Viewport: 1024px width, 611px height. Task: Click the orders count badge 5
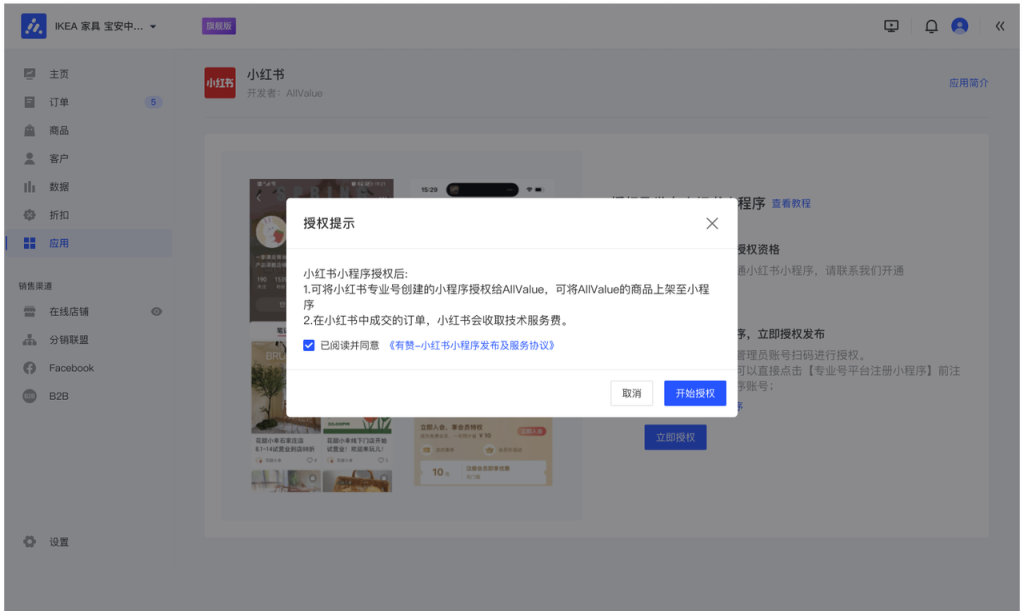[x=153, y=102]
